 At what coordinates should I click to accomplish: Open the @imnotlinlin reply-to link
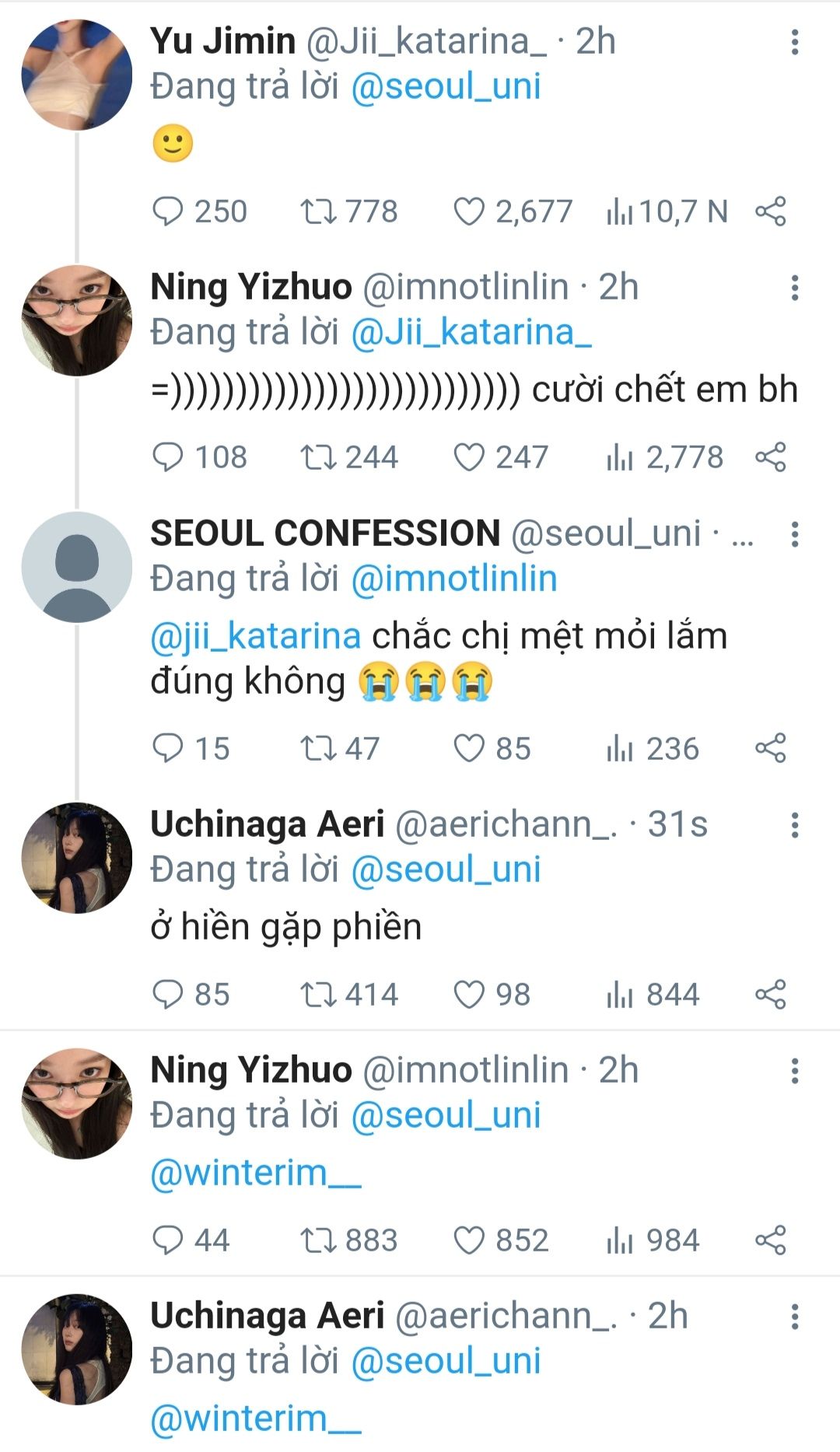tap(454, 579)
